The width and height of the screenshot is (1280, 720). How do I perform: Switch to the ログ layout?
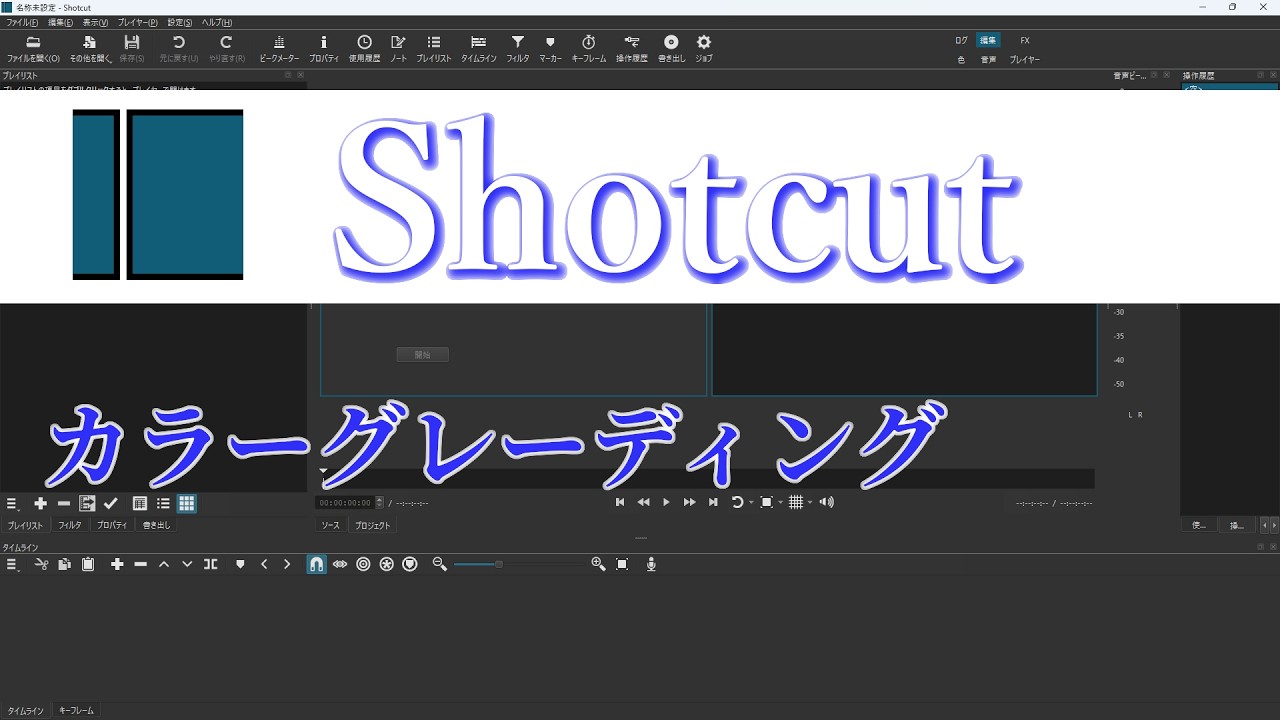point(961,41)
